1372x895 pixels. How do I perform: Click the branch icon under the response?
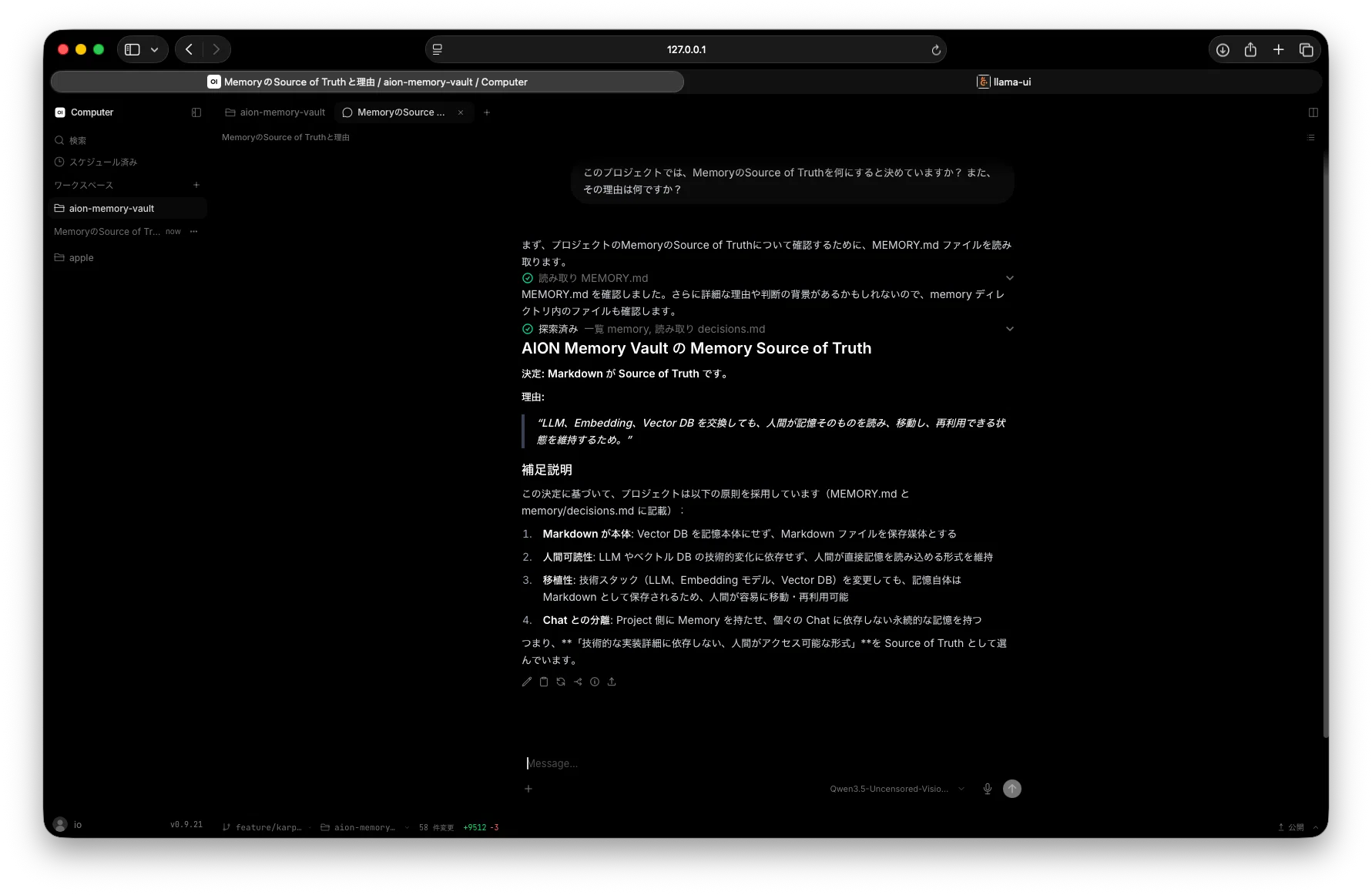[x=578, y=682]
